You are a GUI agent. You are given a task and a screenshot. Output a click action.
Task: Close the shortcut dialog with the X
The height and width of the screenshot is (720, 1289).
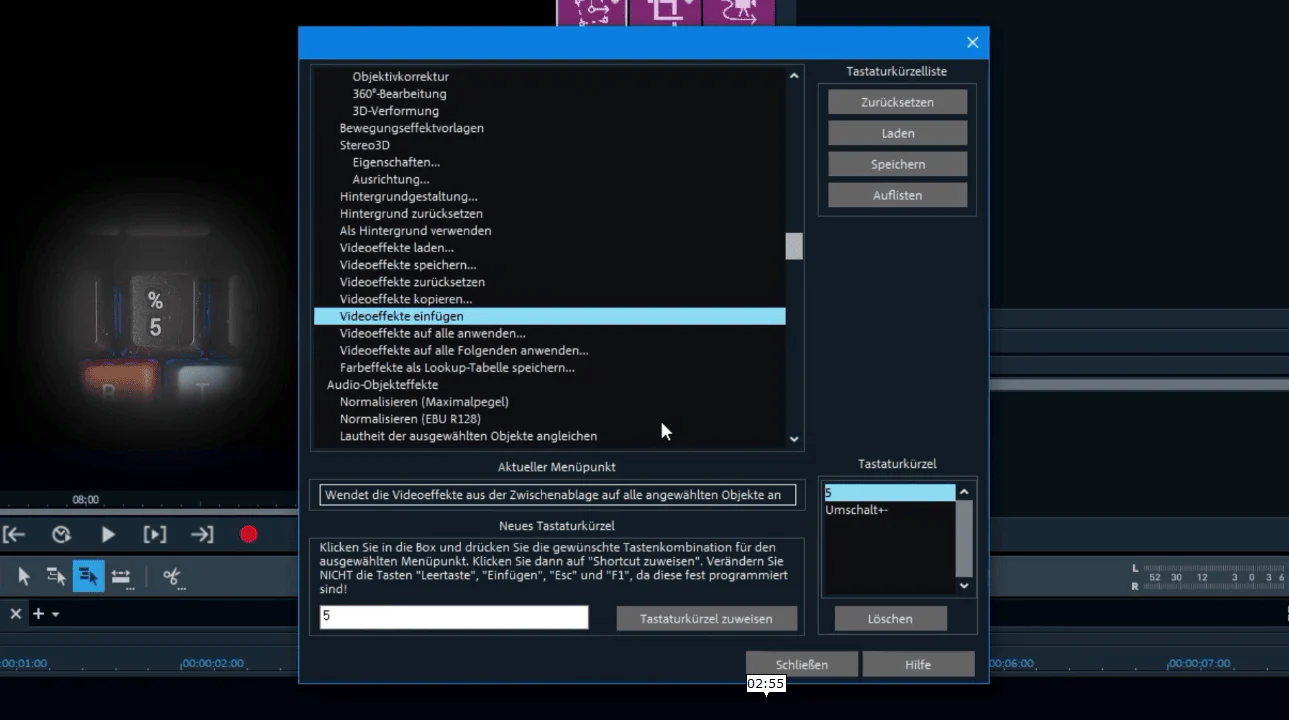pyautogui.click(x=972, y=42)
